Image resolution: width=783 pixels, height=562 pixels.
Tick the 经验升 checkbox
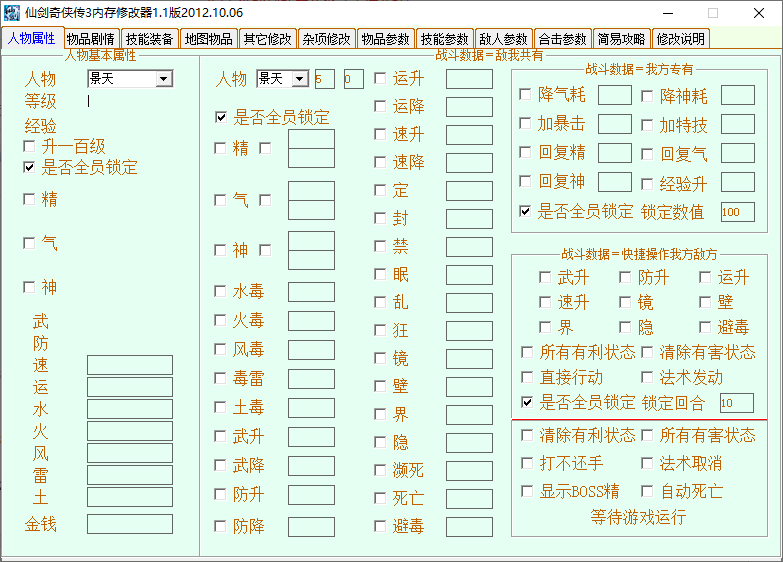pos(647,184)
